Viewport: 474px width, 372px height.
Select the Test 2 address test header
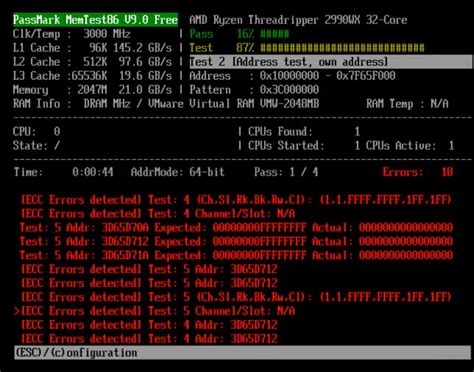pyautogui.click(x=330, y=62)
